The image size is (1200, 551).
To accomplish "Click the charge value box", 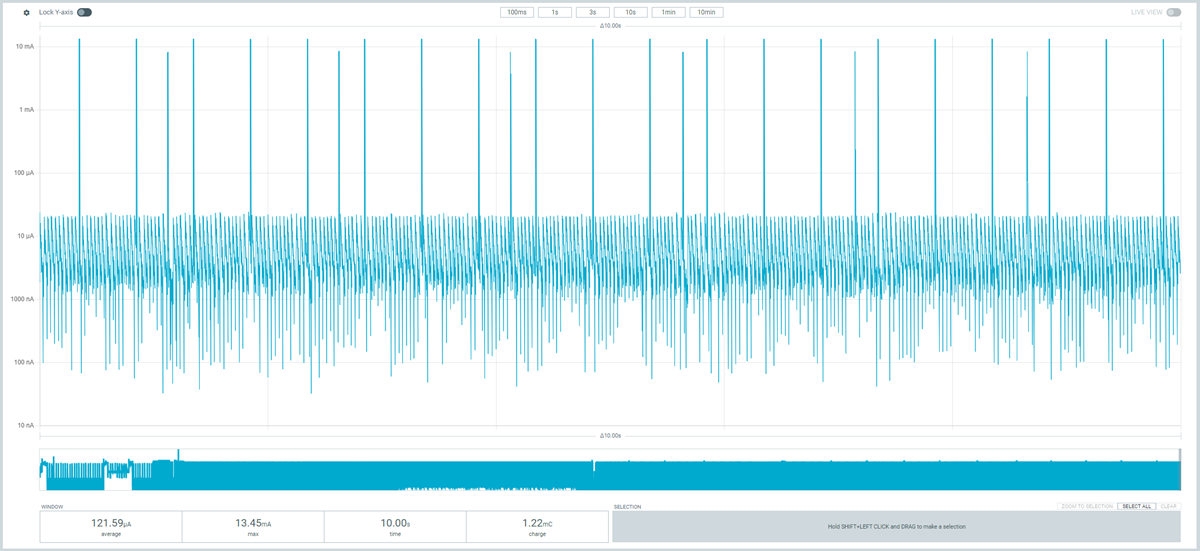I will point(537,527).
